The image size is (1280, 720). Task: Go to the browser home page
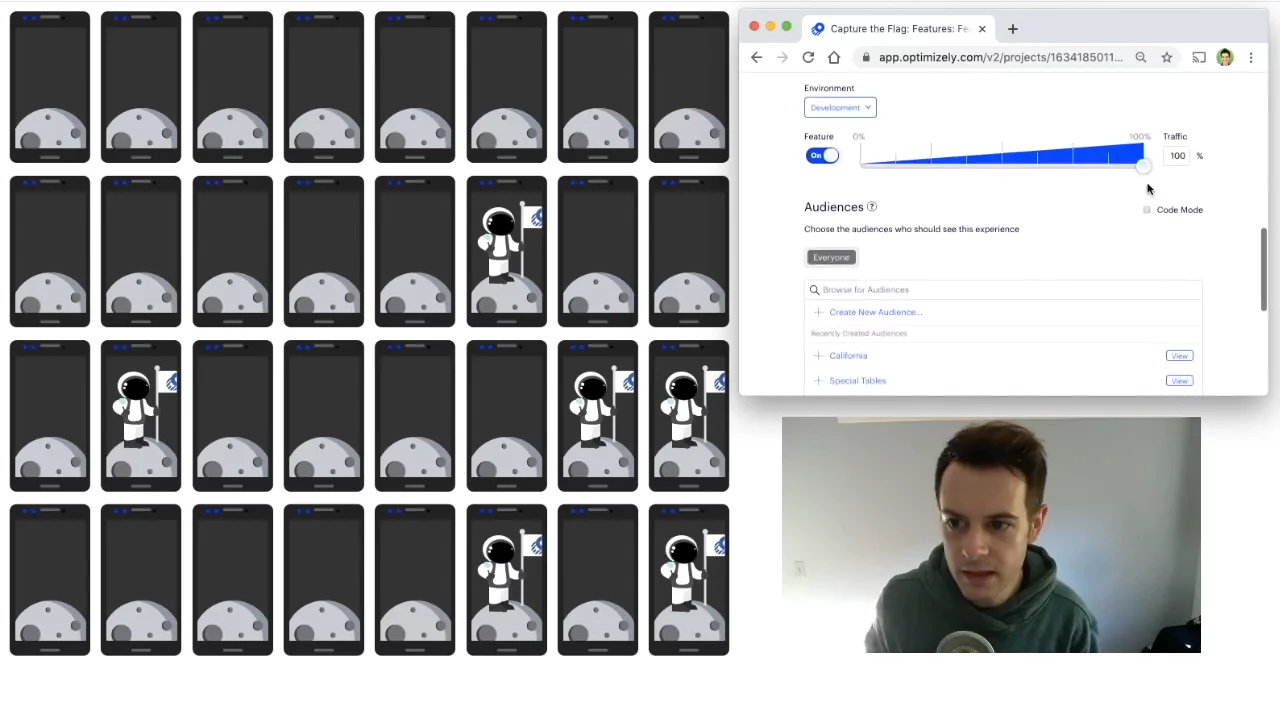[834, 58]
